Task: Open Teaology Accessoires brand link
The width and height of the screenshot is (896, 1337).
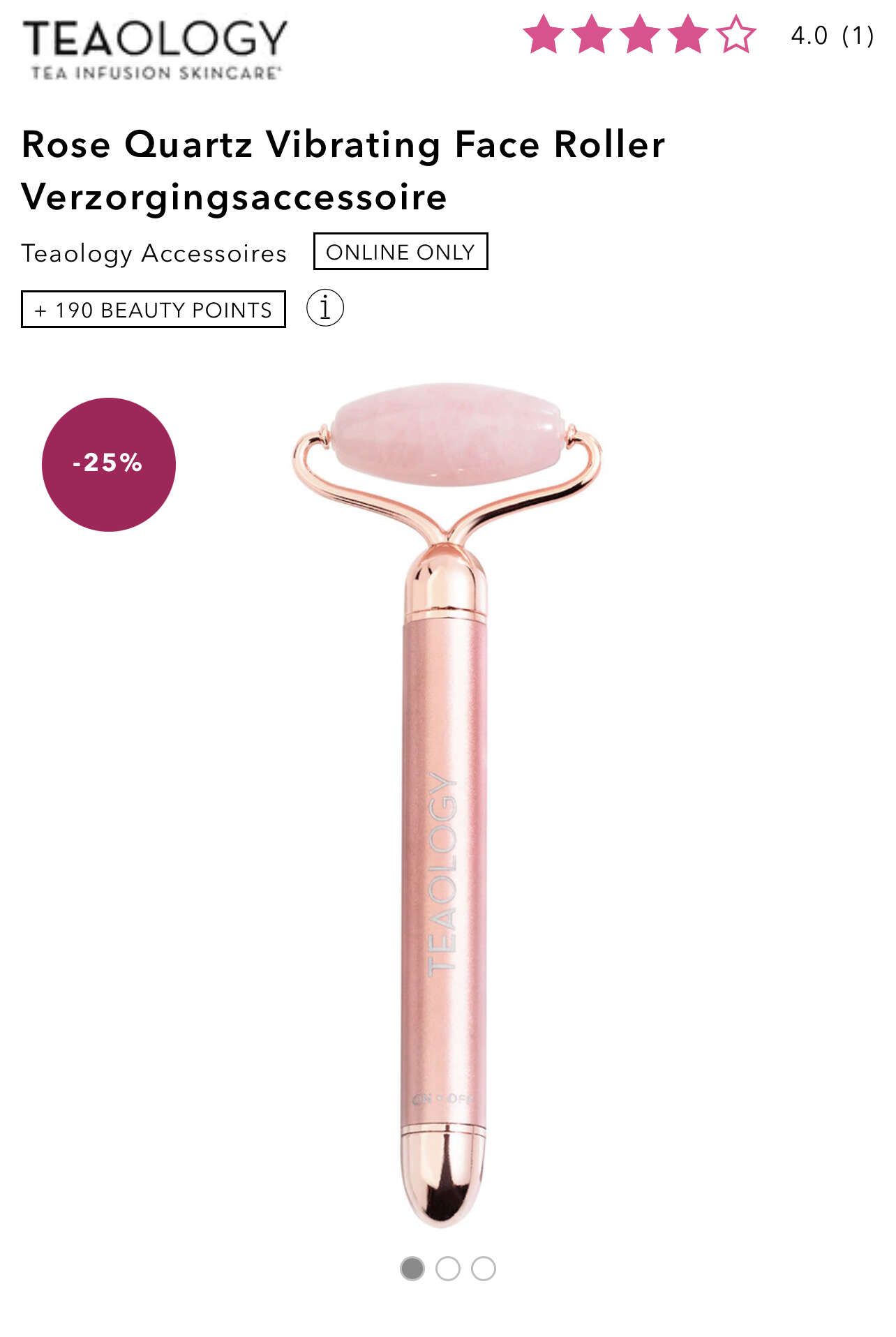Action: [154, 253]
